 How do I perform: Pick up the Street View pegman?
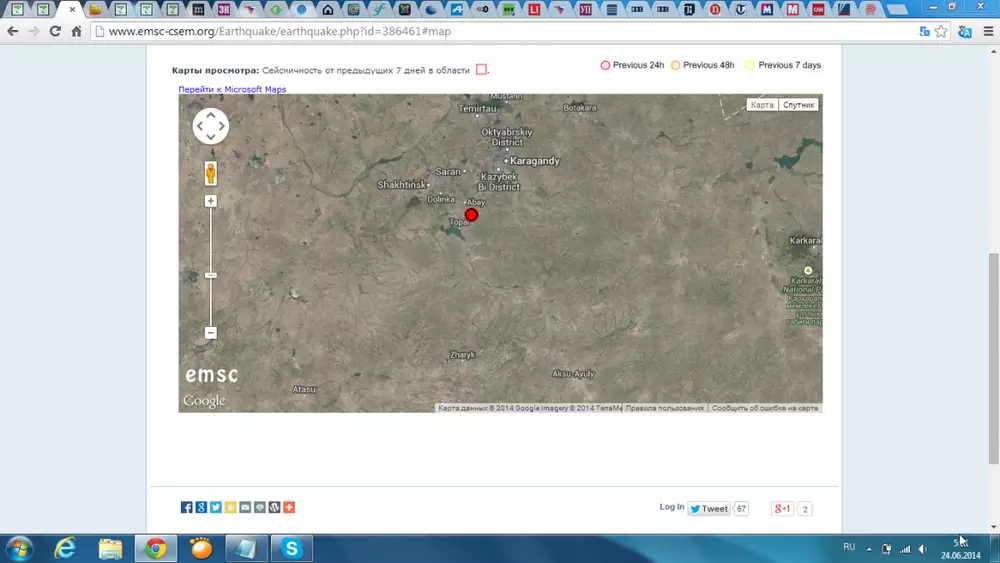210,173
